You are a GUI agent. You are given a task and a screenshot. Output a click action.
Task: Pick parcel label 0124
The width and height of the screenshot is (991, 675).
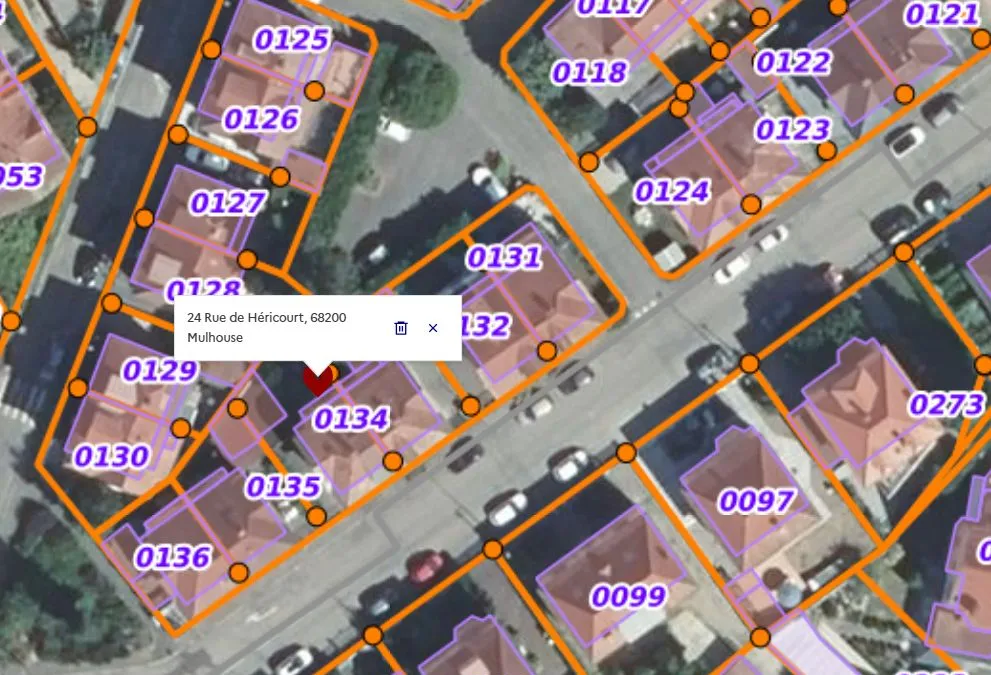672,191
